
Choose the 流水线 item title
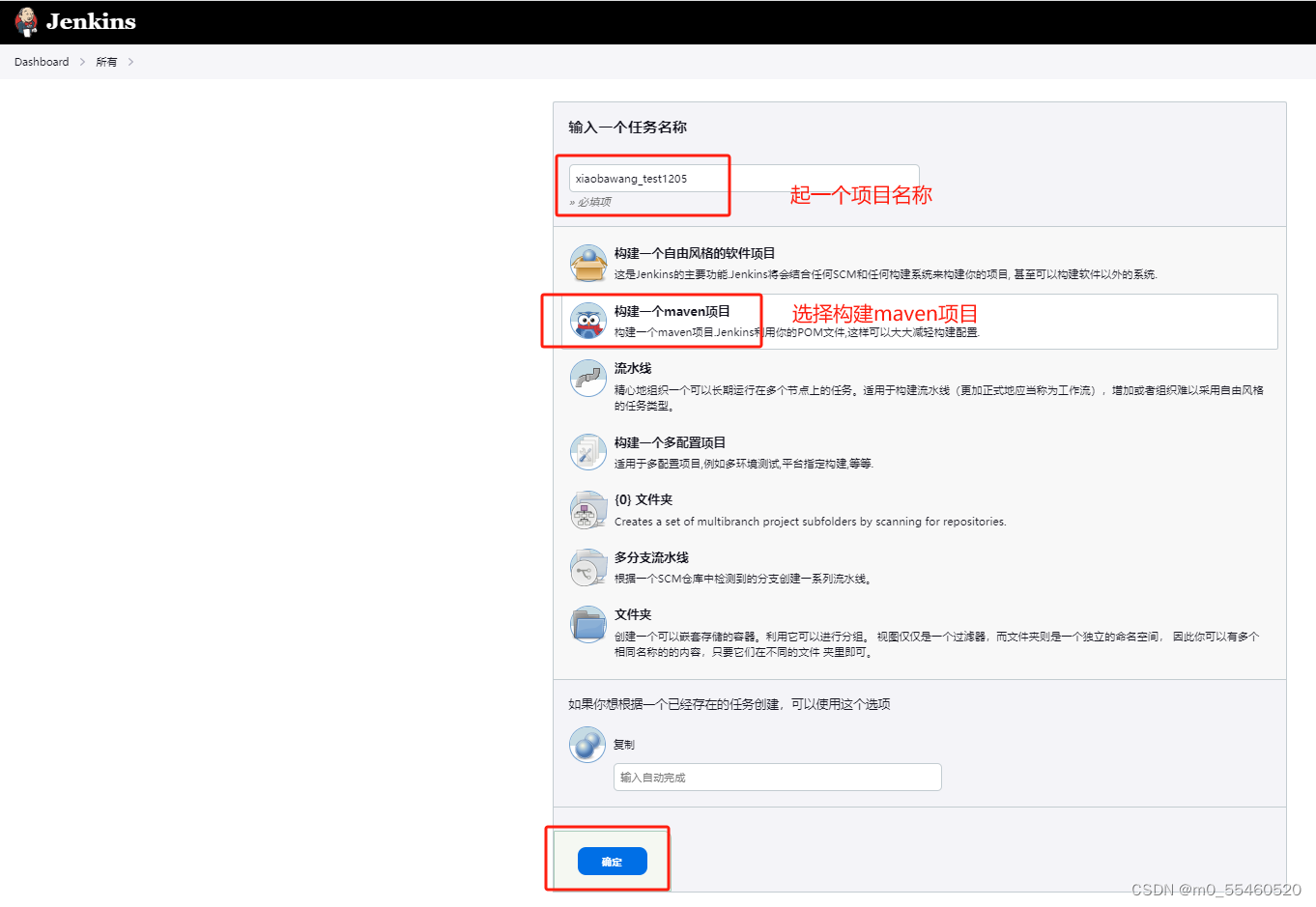(633, 368)
